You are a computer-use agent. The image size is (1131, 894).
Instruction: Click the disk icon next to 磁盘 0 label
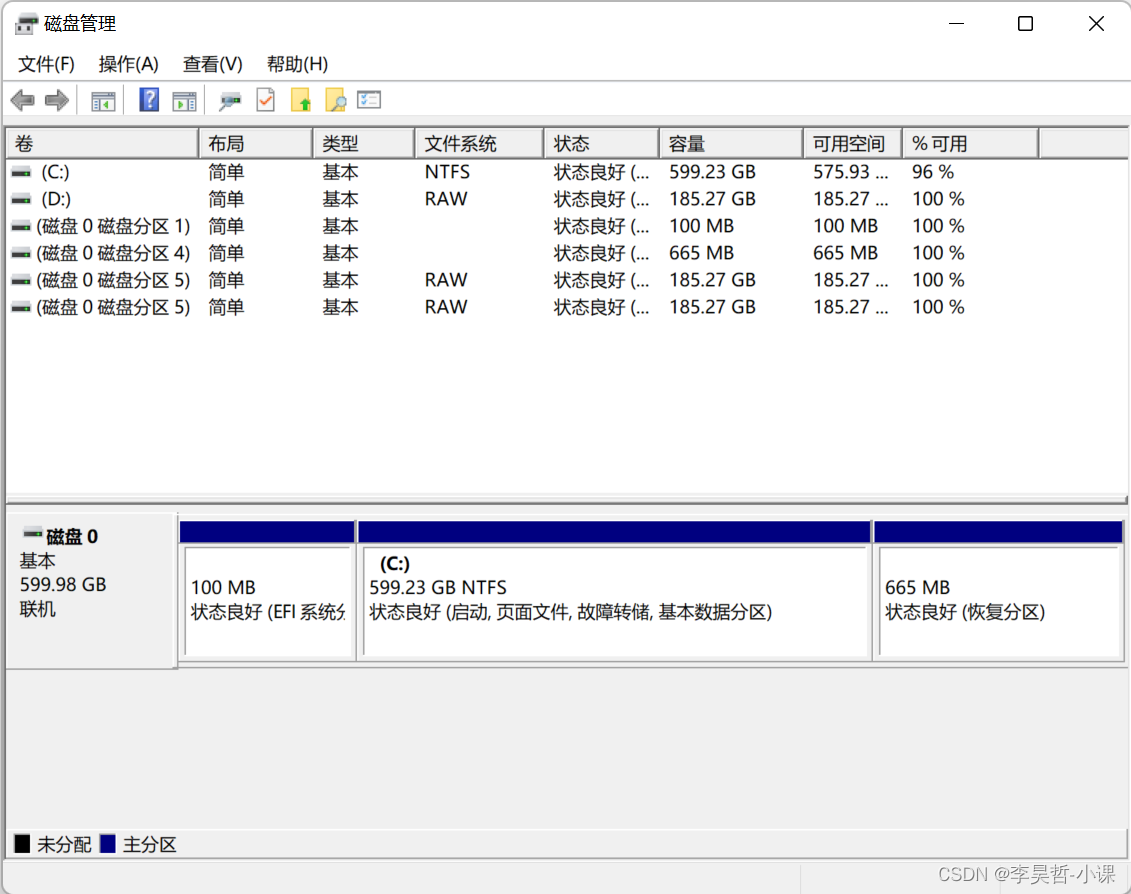(32, 534)
